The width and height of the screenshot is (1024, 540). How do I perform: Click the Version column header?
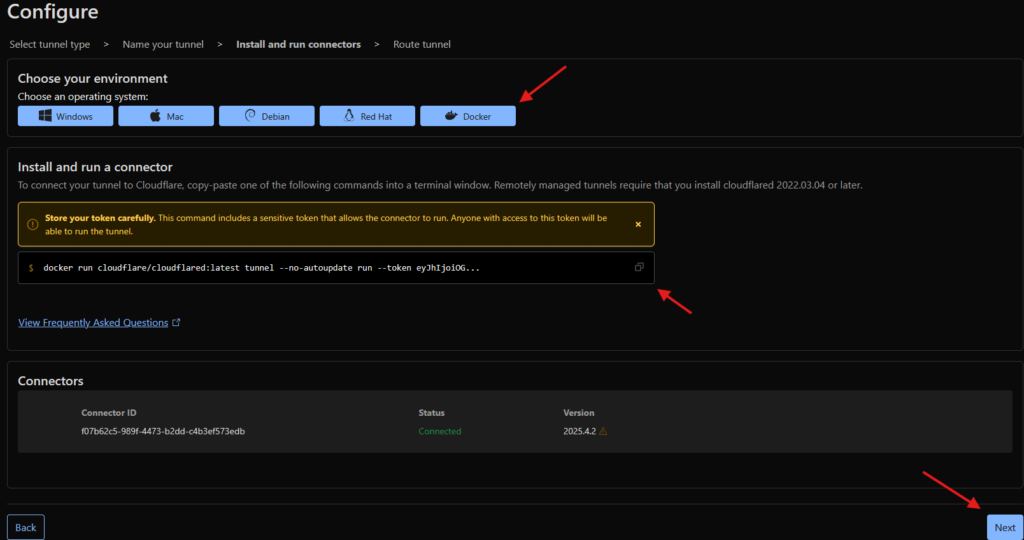[x=579, y=413]
